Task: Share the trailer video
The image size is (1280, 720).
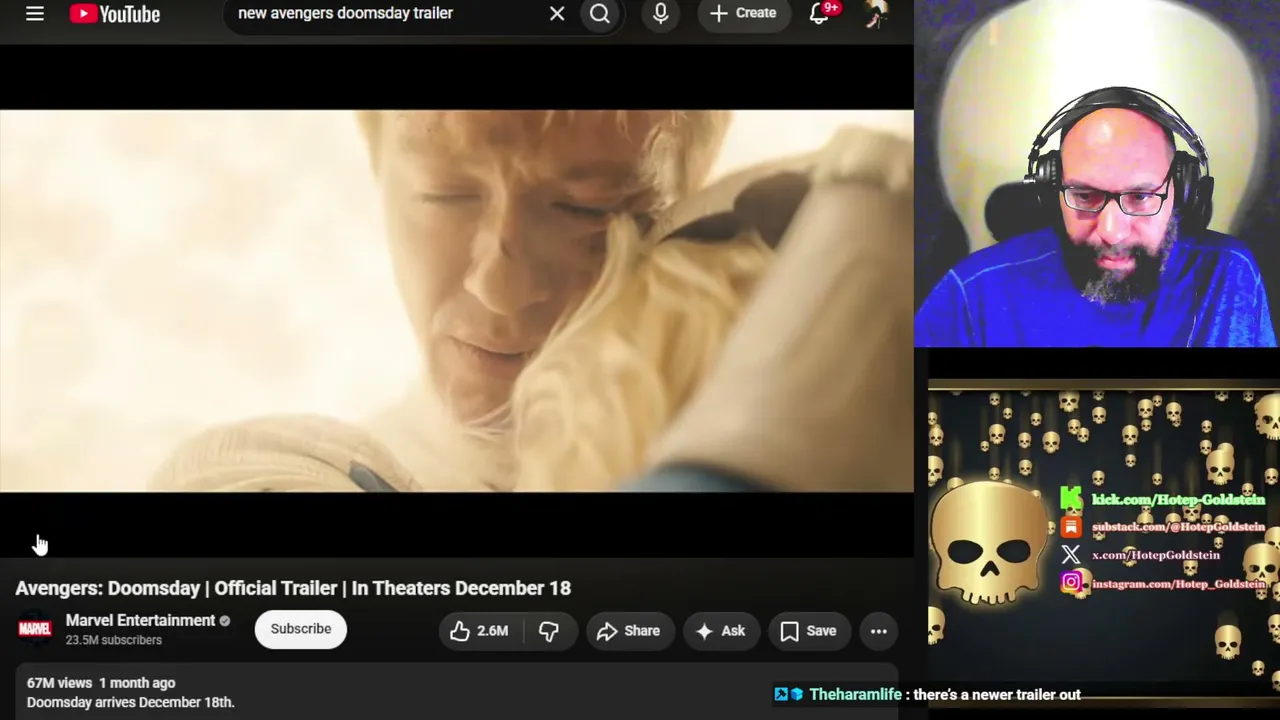Action: coord(629,631)
